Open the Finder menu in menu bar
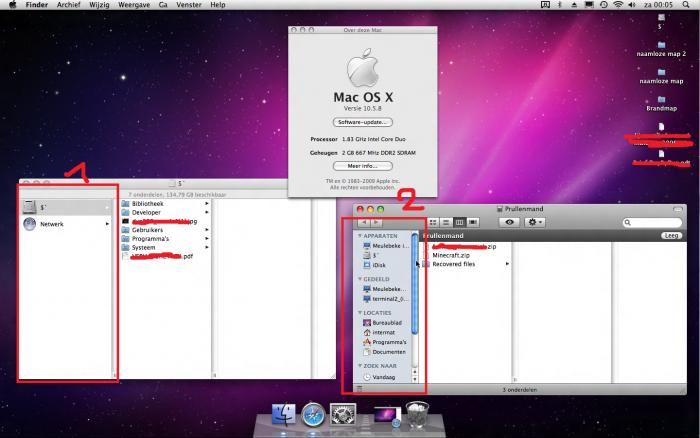This screenshot has height=438, width=700. (37, 5)
